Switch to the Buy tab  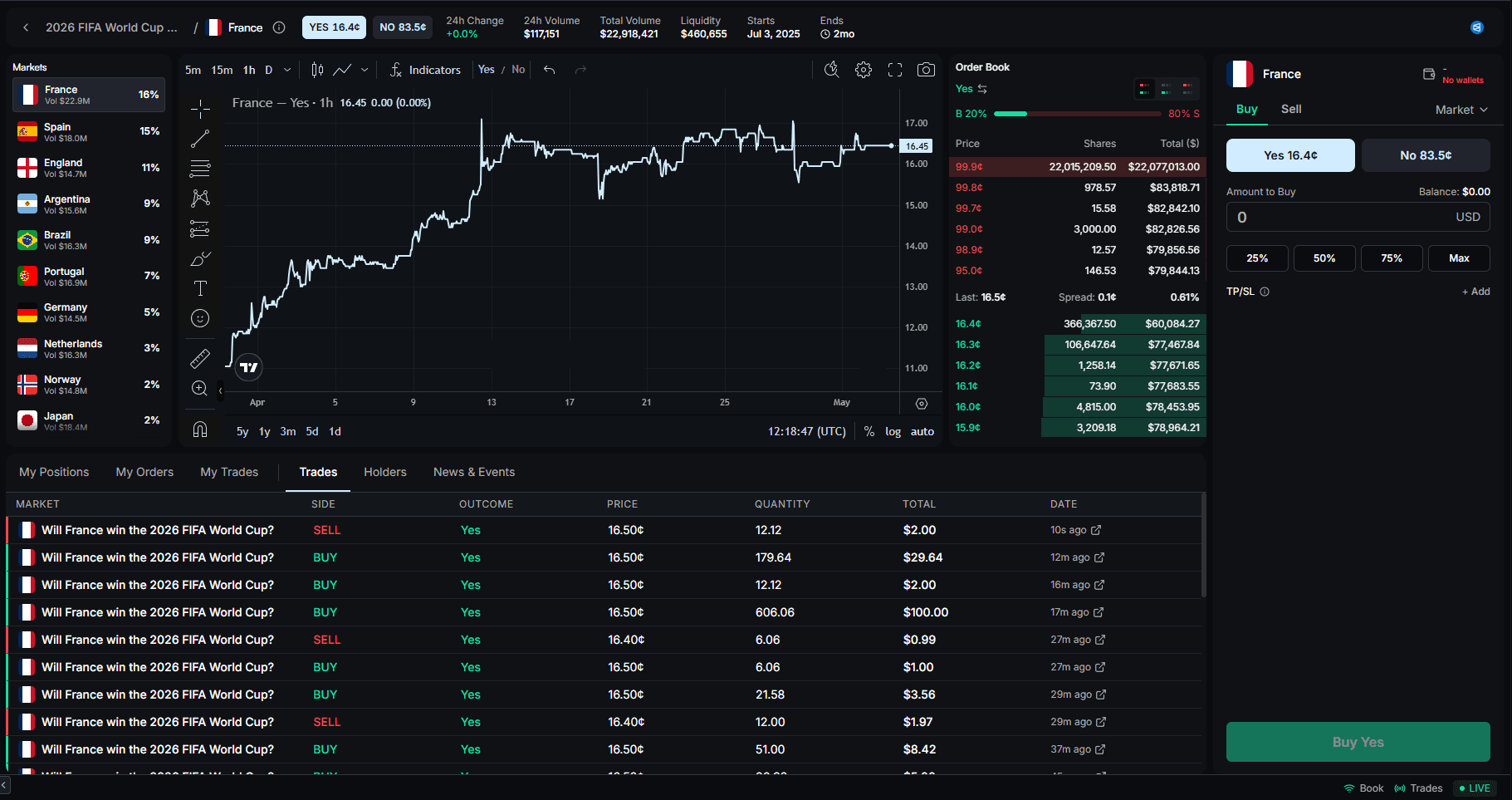(1246, 109)
